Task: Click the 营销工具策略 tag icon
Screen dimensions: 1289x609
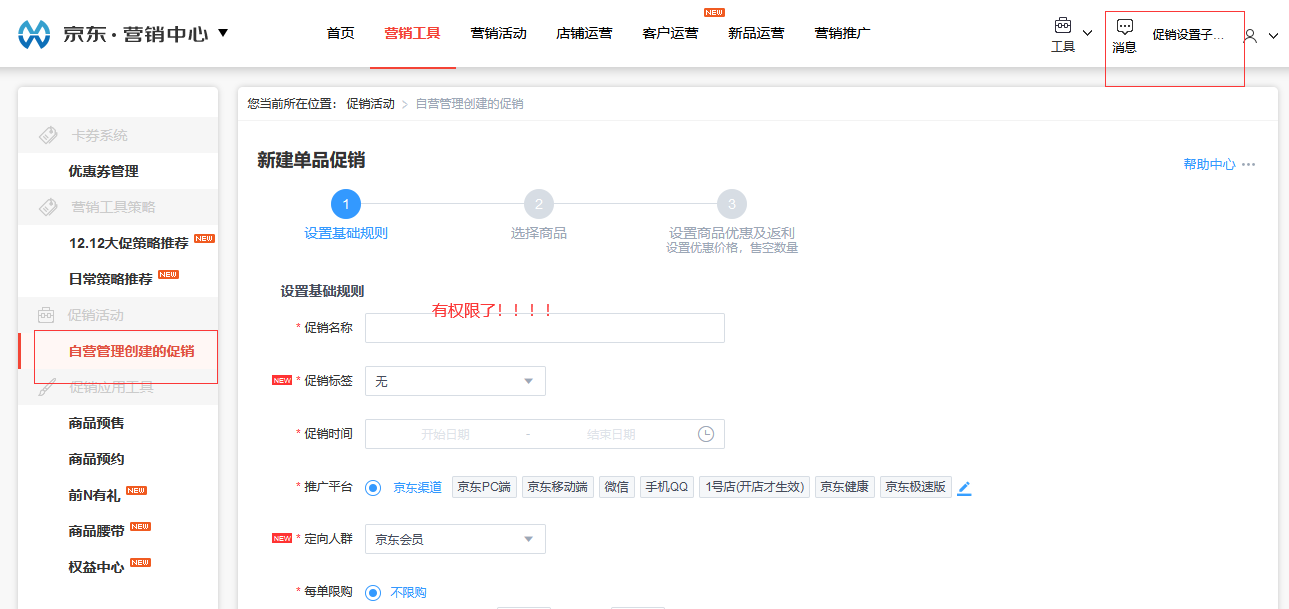Action: point(47,207)
